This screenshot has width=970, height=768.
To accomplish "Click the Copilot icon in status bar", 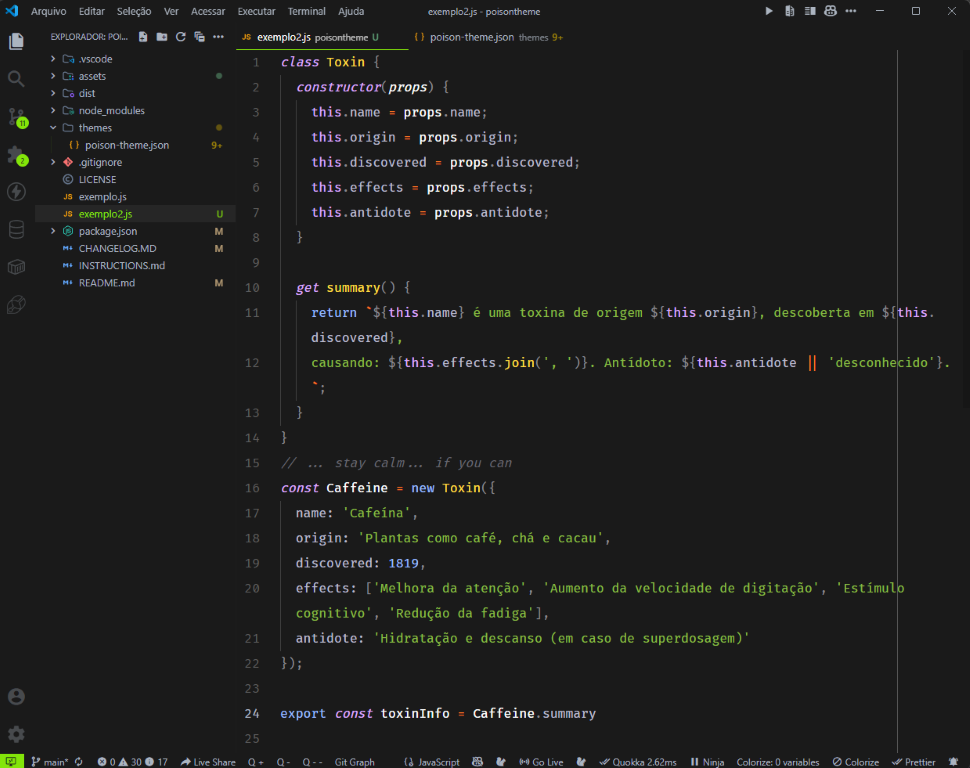I will tap(478, 762).
